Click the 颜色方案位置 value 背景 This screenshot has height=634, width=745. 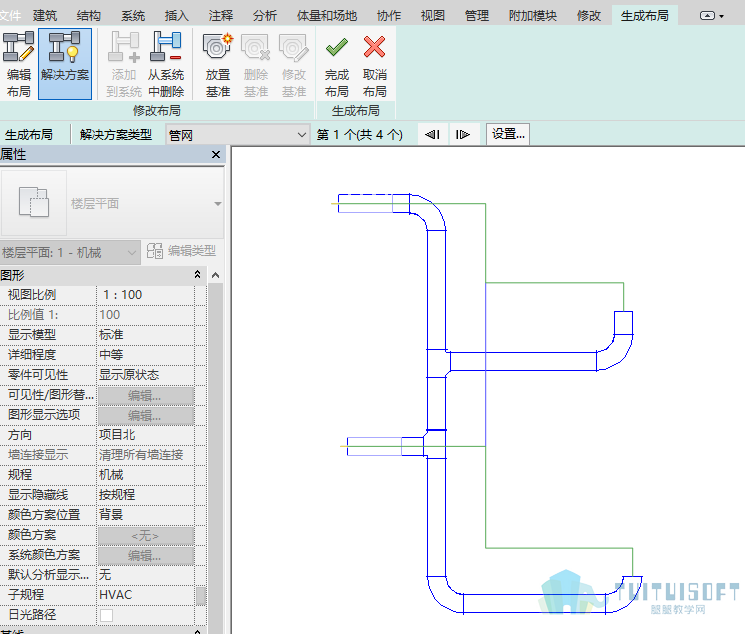click(x=145, y=515)
